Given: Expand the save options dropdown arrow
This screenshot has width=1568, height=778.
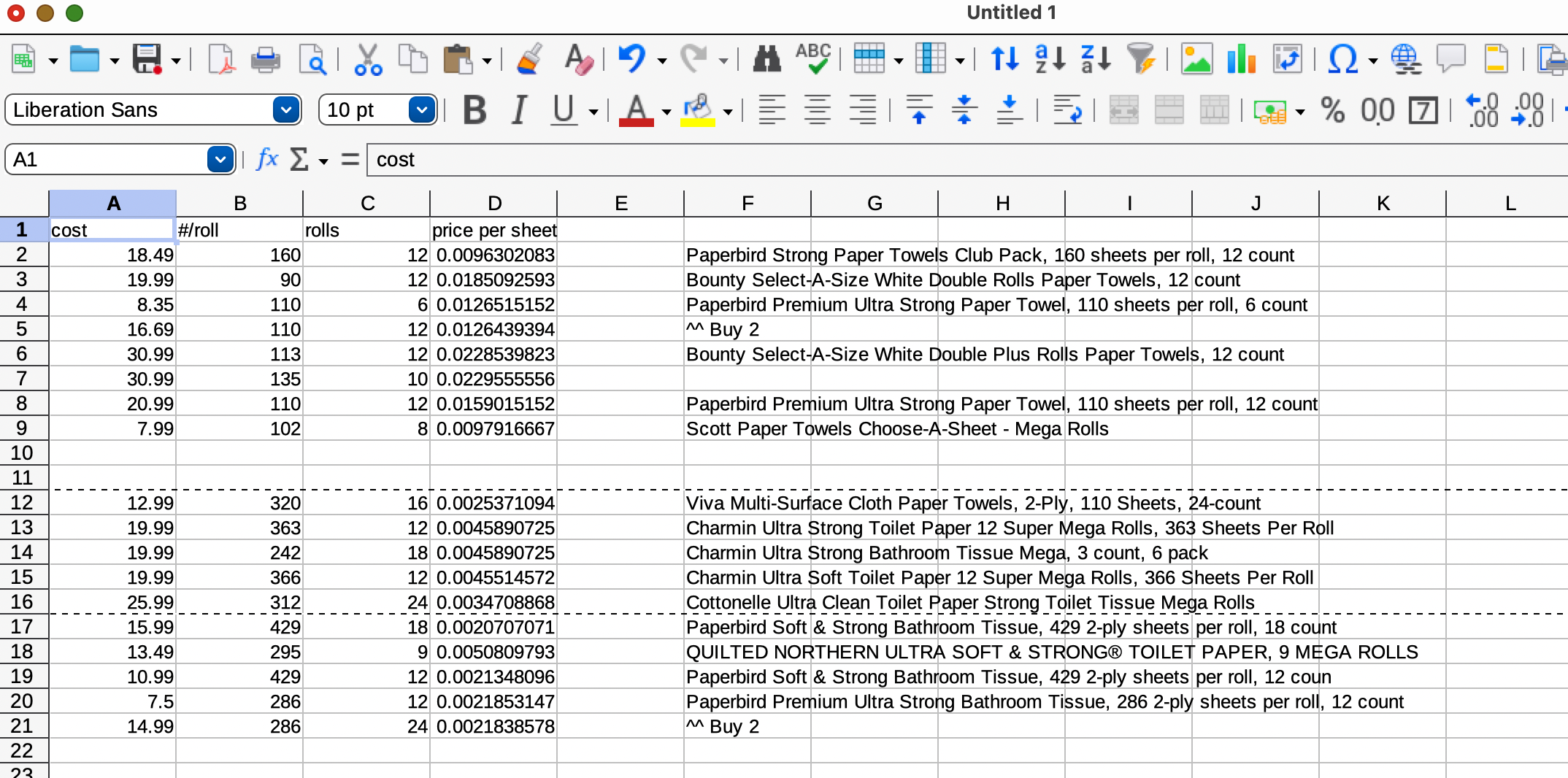Looking at the screenshot, I should [x=176, y=61].
